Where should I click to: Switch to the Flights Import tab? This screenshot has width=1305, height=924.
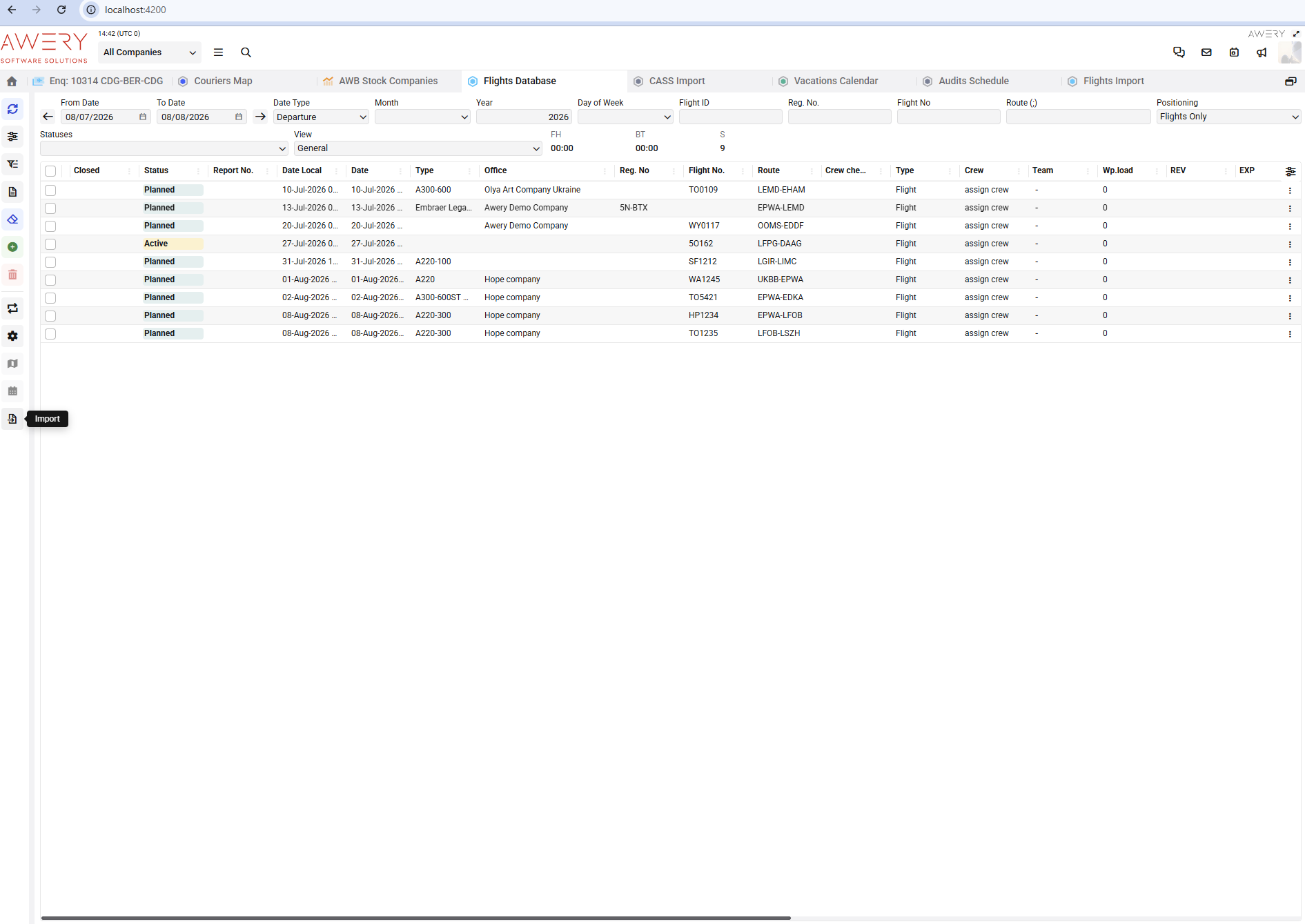tap(1113, 81)
